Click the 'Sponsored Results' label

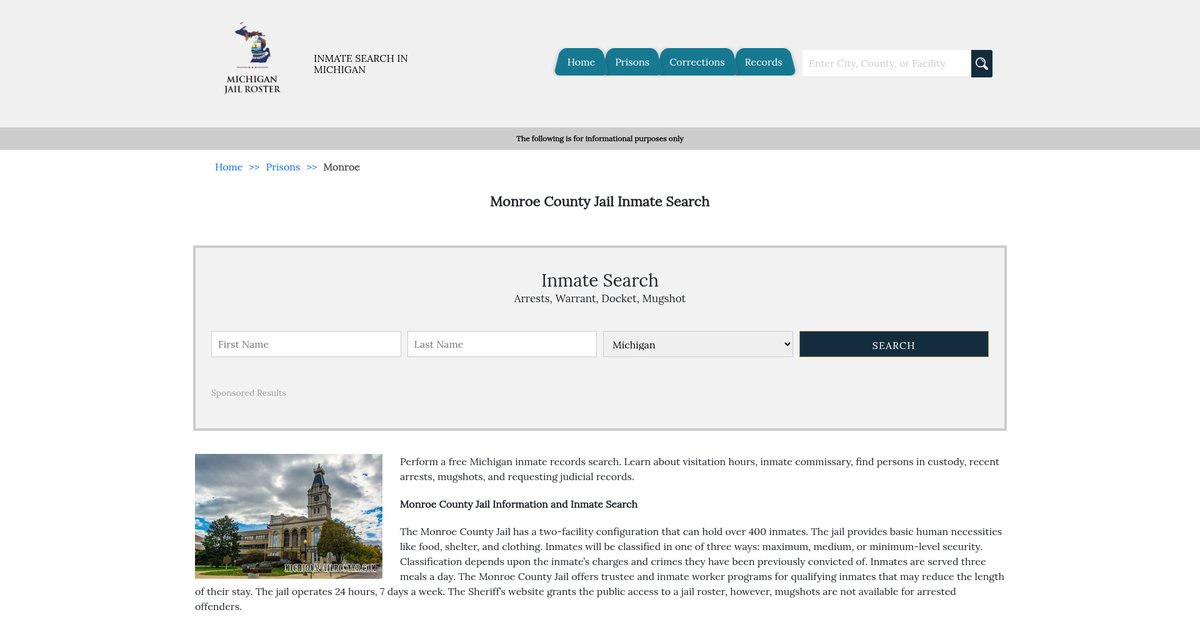point(249,393)
